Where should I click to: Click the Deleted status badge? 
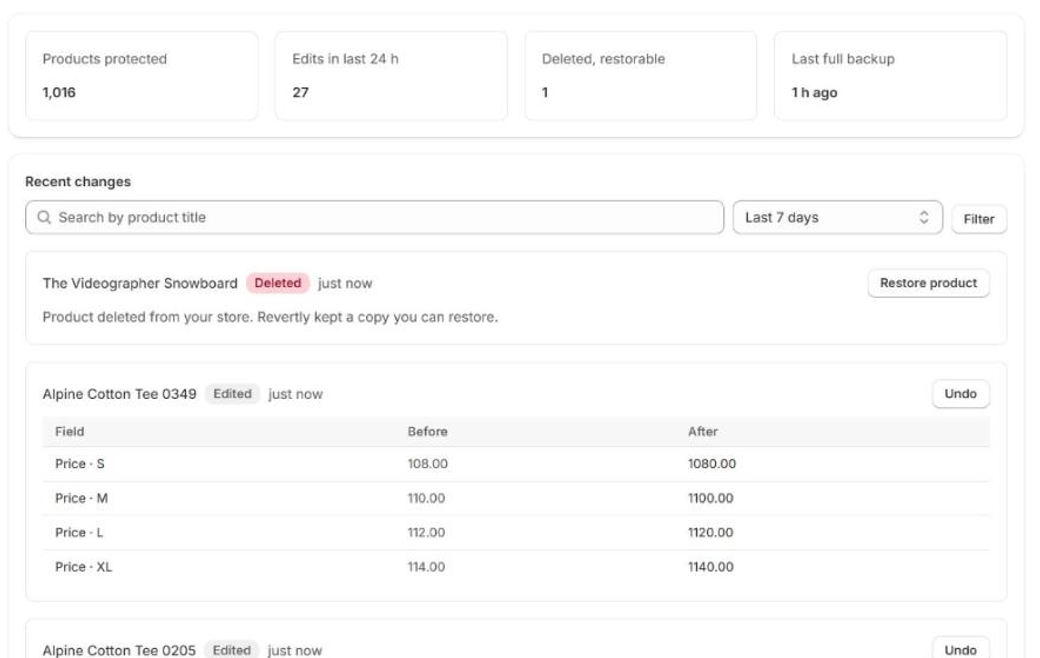point(278,283)
